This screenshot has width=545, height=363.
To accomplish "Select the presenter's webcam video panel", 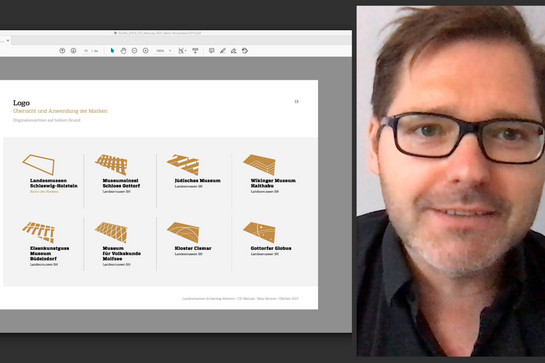I will pyautogui.click(x=450, y=181).
